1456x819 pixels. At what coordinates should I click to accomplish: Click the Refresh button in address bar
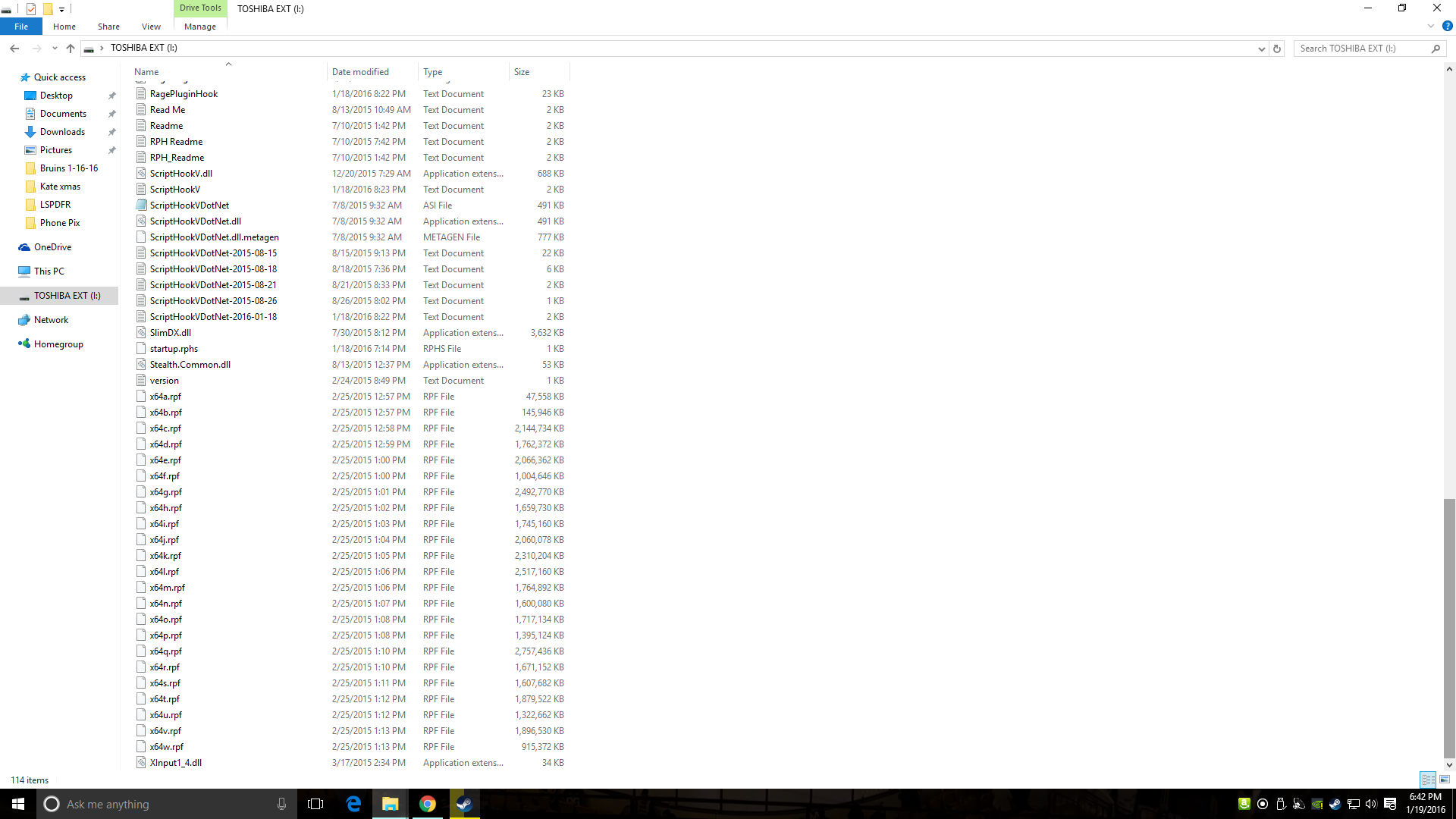pos(1277,49)
